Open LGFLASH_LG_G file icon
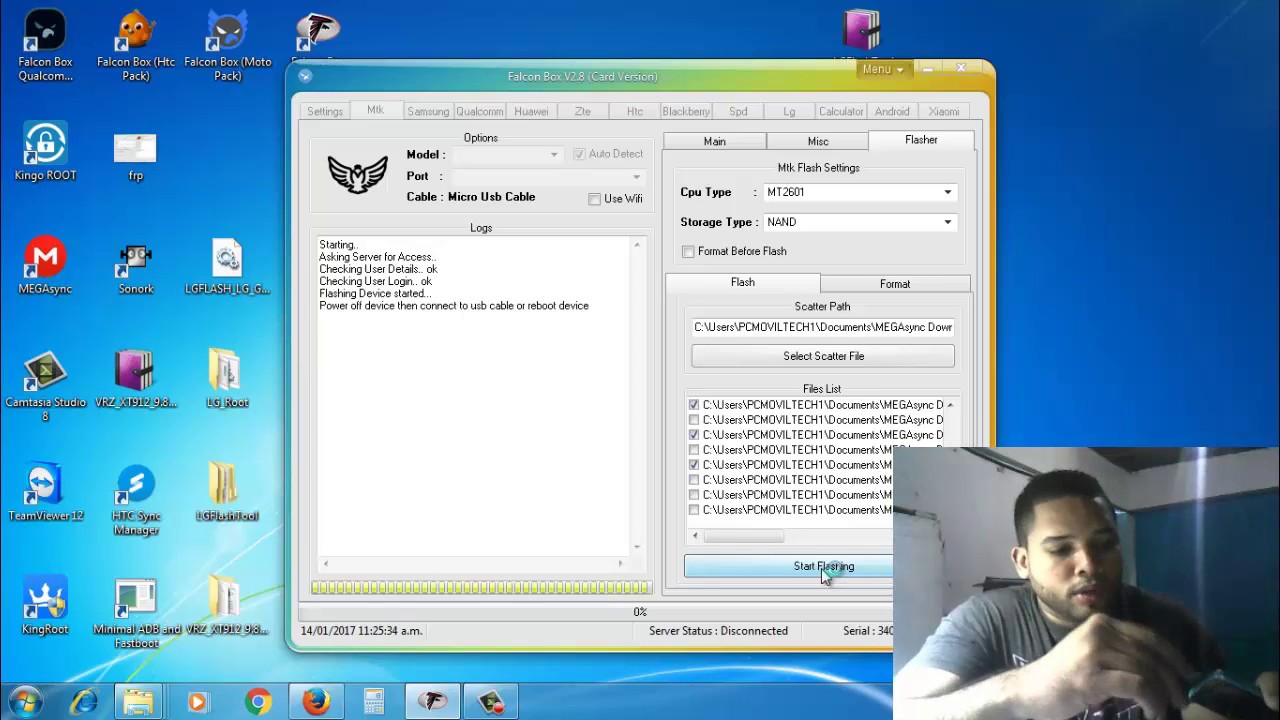Image resolution: width=1280 pixels, height=720 pixels. pos(227,266)
